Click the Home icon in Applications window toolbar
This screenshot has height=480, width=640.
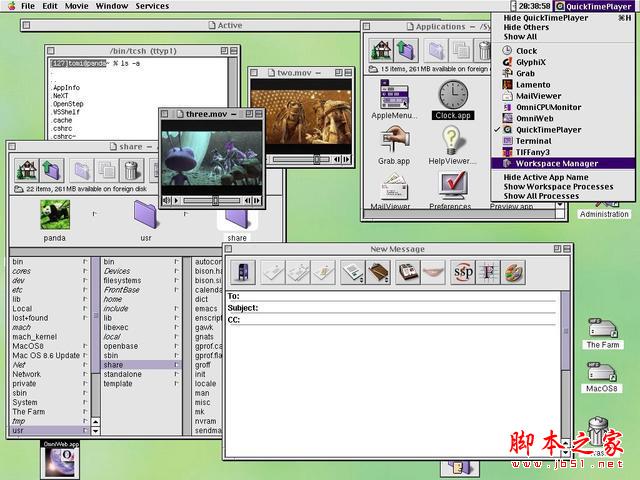coord(381,50)
